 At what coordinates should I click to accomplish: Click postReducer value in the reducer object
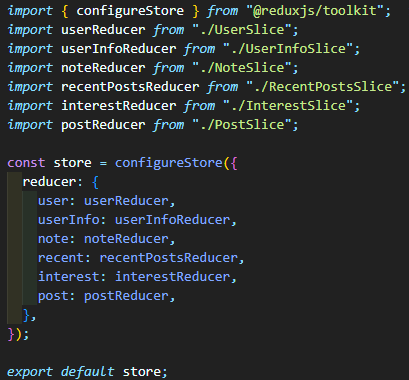coord(126,296)
